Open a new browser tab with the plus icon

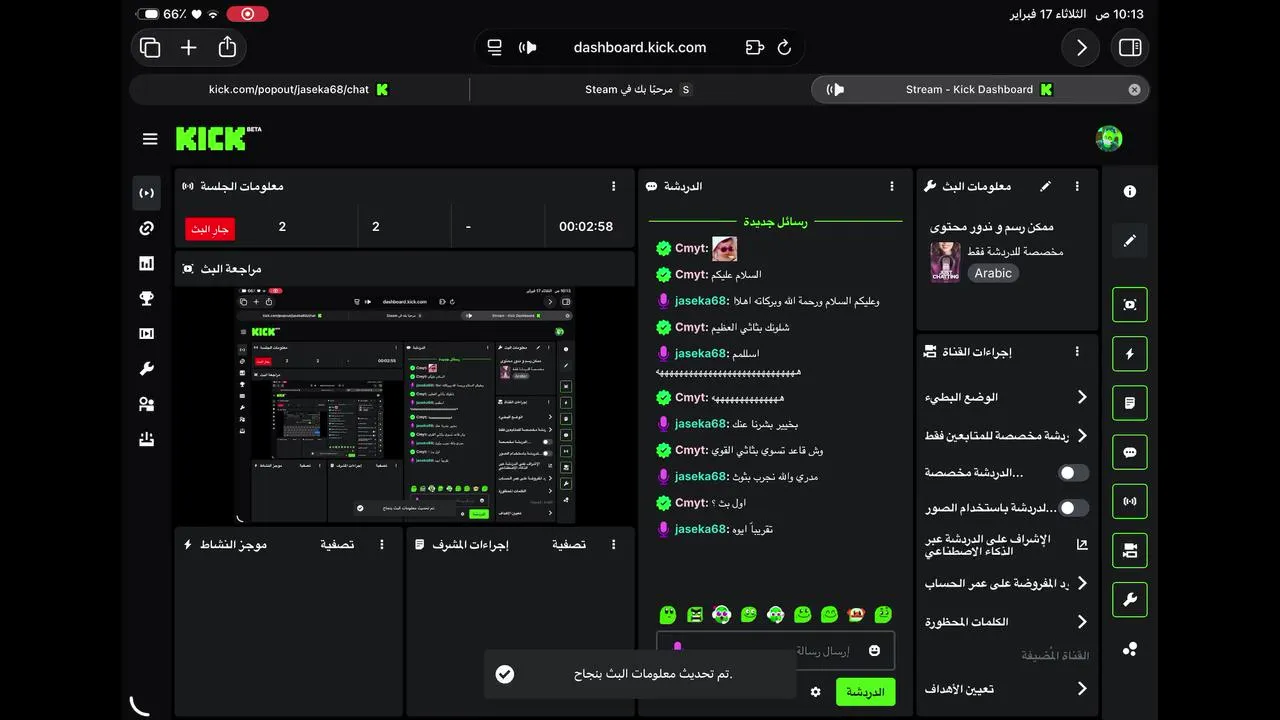point(188,47)
